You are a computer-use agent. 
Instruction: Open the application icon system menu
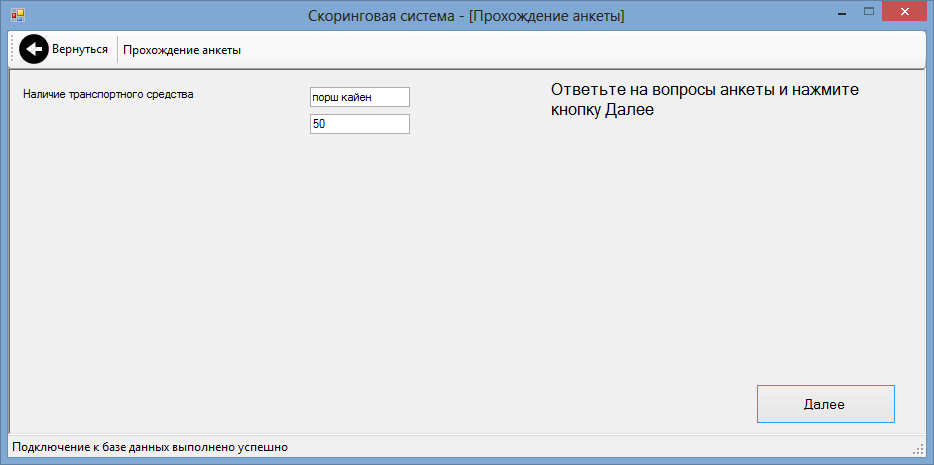tap(18, 15)
